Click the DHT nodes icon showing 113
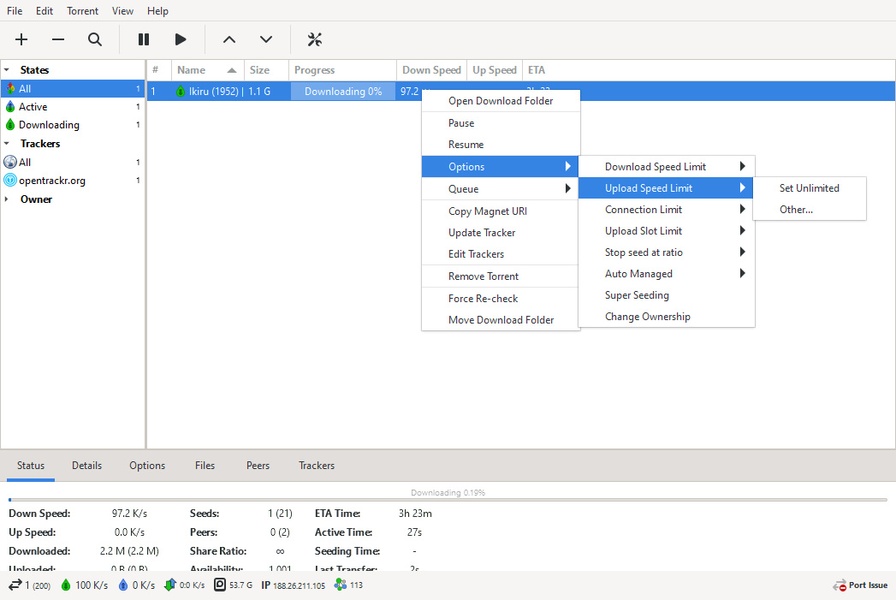Viewport: 896px width, 600px height. tap(341, 585)
